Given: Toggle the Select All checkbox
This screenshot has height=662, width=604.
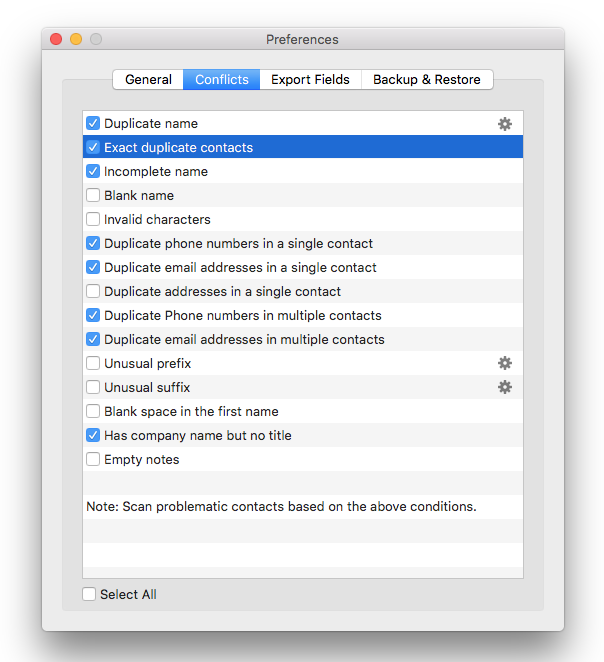Looking at the screenshot, I should 90,594.
